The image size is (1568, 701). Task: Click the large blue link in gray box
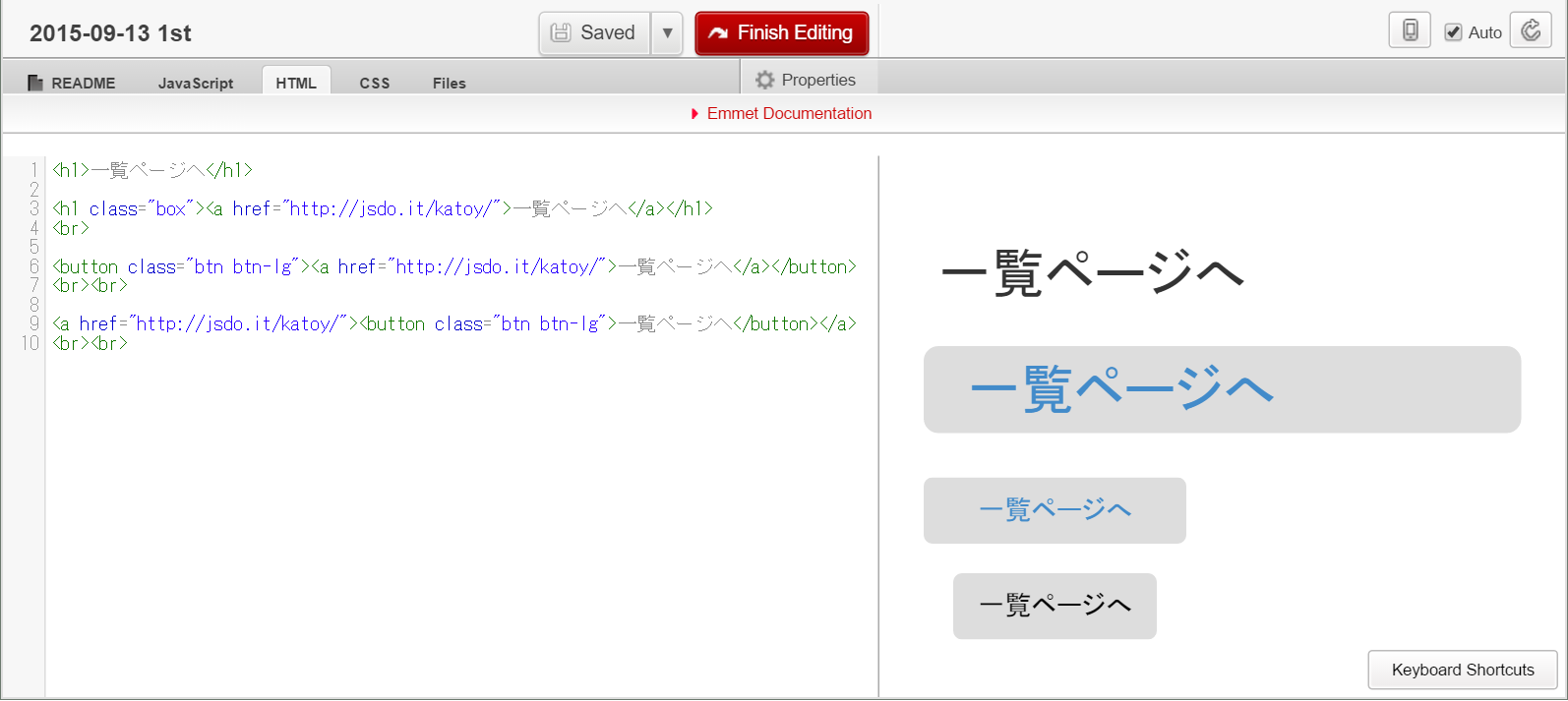click(1121, 389)
